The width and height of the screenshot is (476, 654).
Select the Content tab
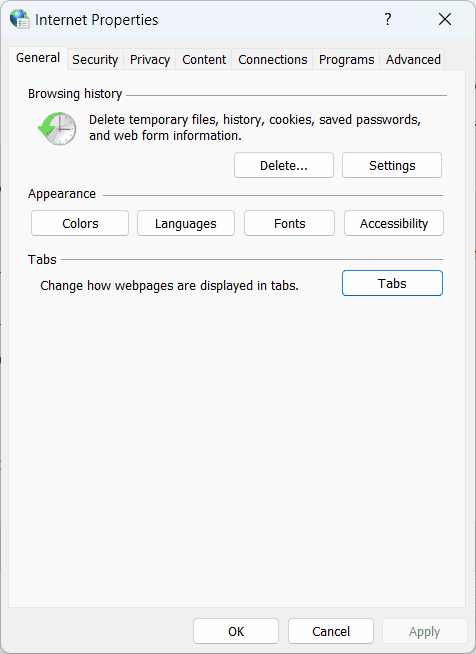(x=204, y=60)
